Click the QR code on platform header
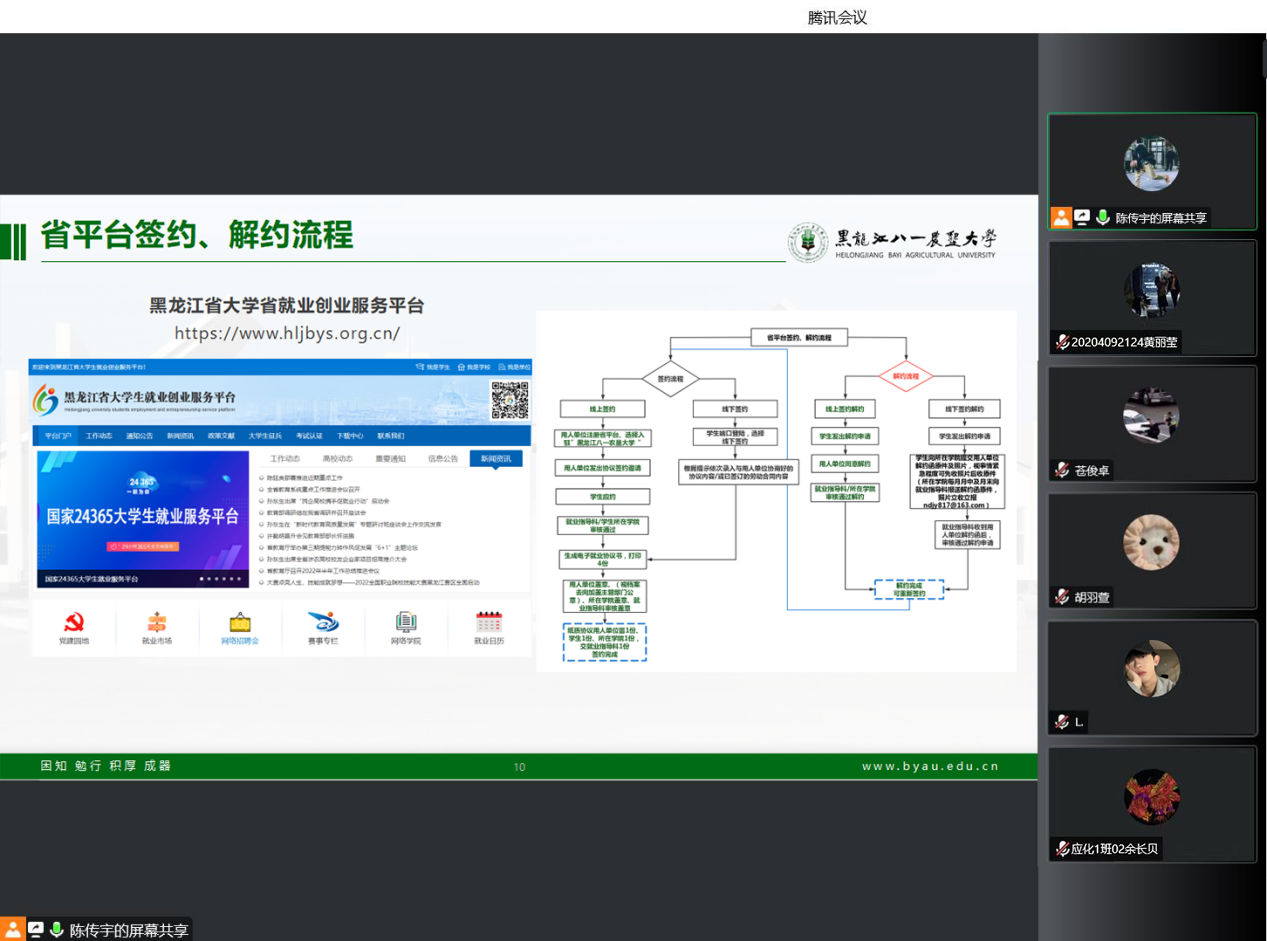The width and height of the screenshot is (1267, 941). tap(509, 400)
